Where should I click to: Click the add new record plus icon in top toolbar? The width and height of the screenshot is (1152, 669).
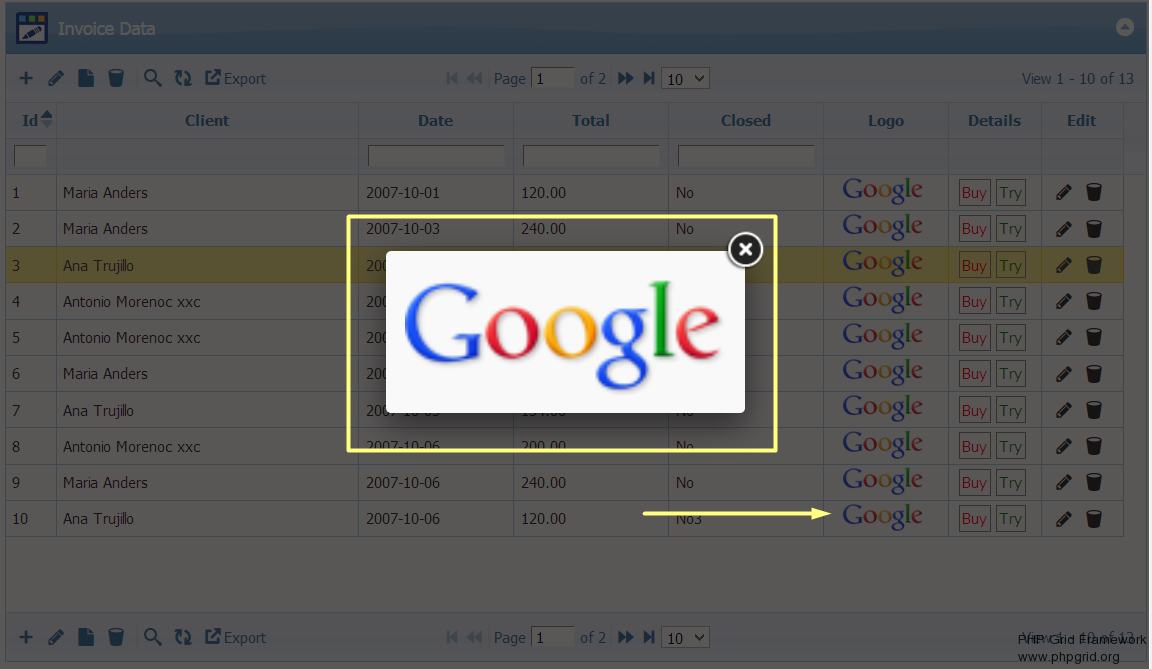click(x=26, y=78)
